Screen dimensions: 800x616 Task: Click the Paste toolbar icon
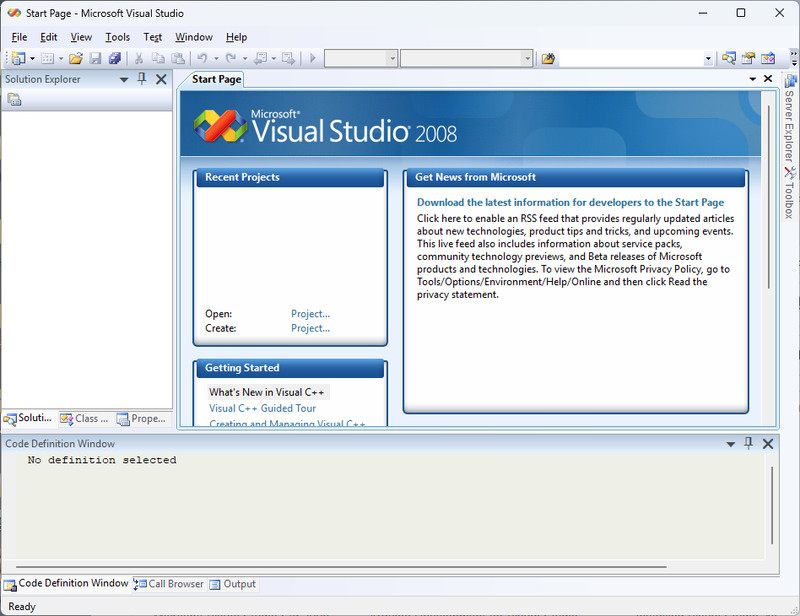tap(178, 58)
